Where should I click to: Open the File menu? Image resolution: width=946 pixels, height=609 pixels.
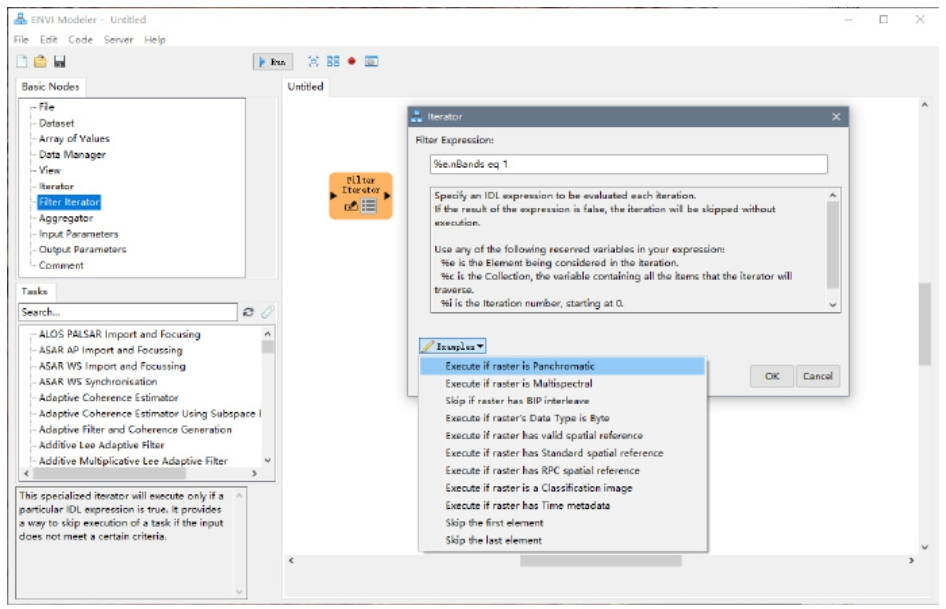(x=21, y=39)
